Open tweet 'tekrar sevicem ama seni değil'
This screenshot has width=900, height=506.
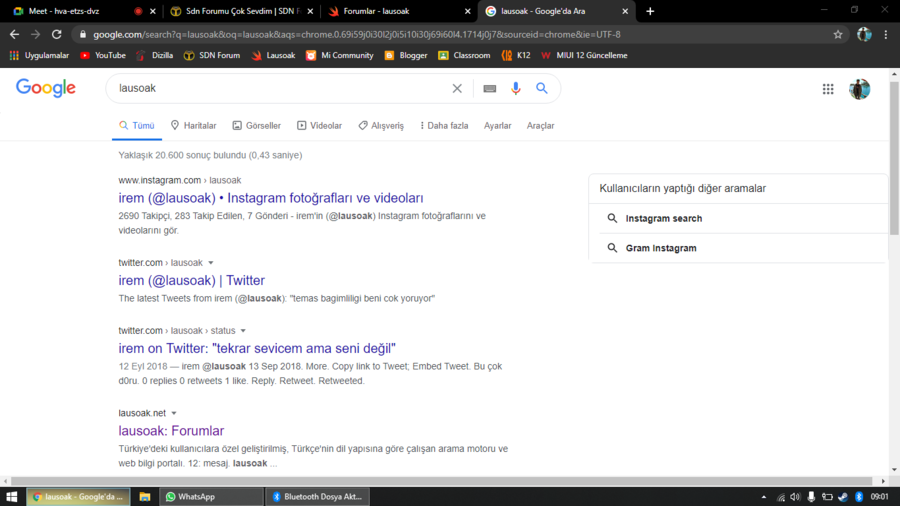(x=257, y=348)
